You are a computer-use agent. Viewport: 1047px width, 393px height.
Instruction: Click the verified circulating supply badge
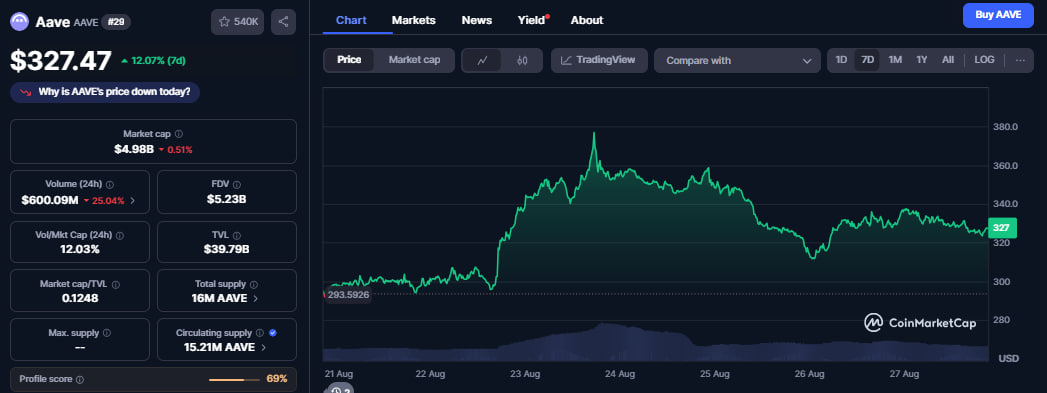point(272,332)
